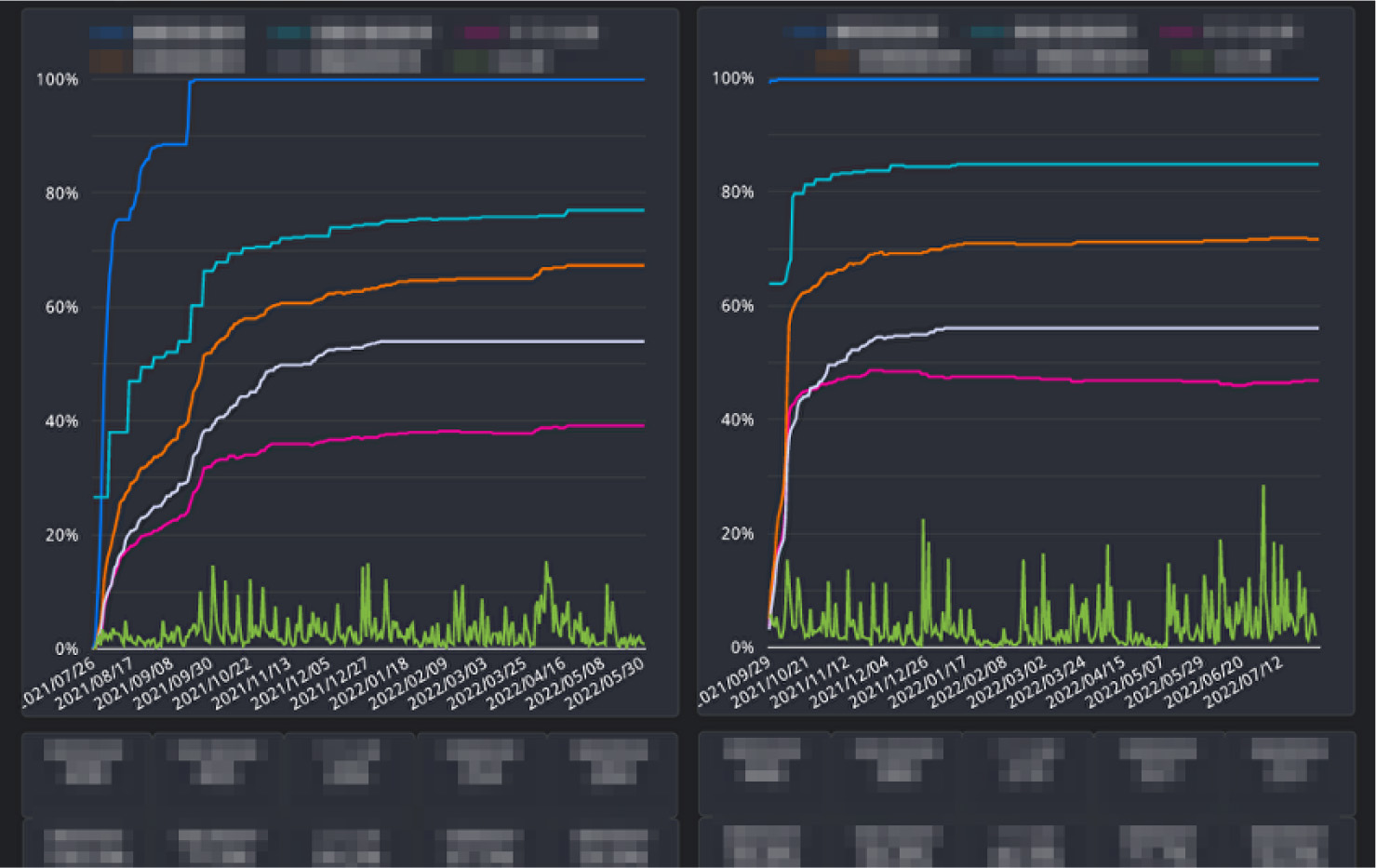This screenshot has height=868, width=1377.
Task: Click orange legend swatch in right chart
Action: pyautogui.click(x=834, y=61)
